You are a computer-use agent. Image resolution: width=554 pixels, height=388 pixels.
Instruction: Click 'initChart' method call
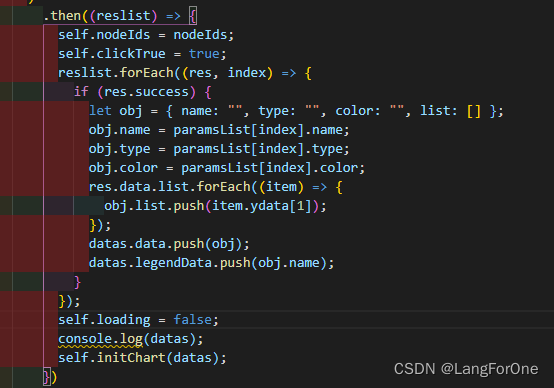[x=131, y=358]
